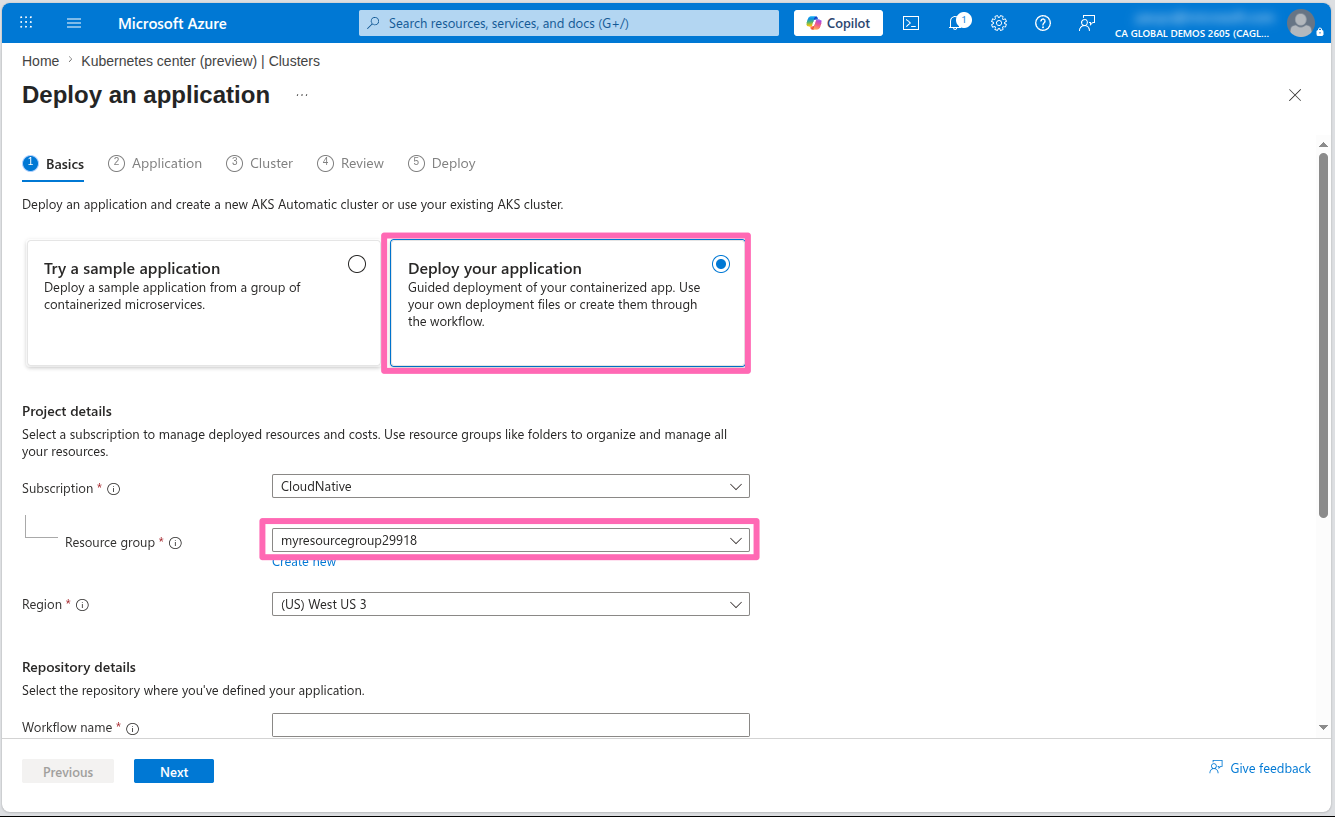This screenshot has width=1335, height=817.
Task: Click the Resource group info icon
Action: [175, 543]
